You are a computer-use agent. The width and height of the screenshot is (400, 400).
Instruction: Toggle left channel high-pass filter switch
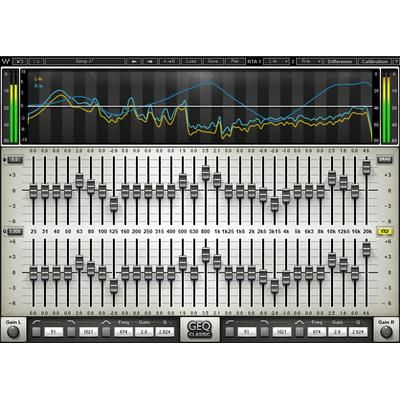(x=36, y=332)
